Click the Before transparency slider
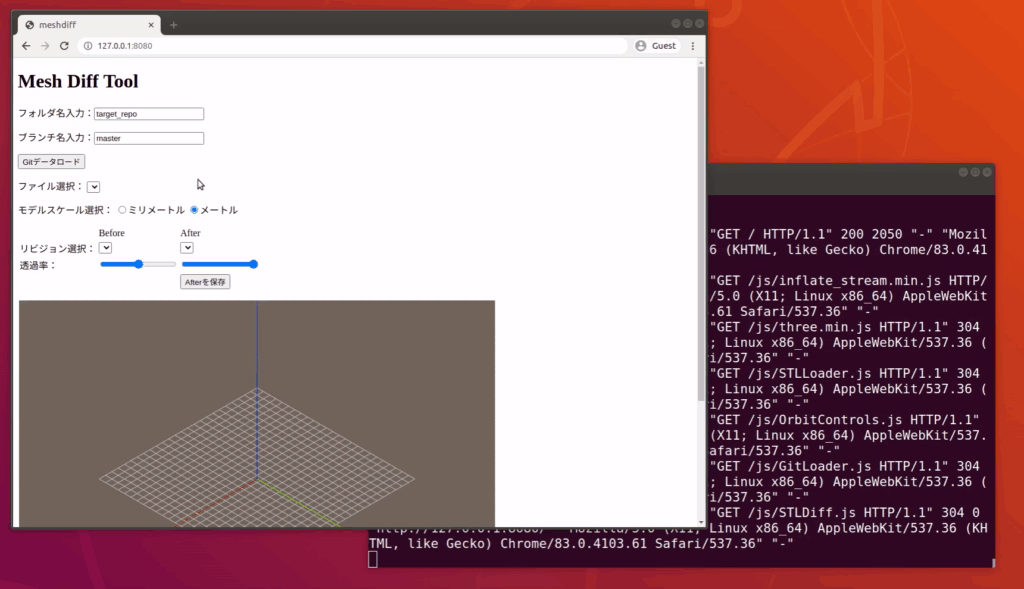The width and height of the screenshot is (1024, 589). 138,264
